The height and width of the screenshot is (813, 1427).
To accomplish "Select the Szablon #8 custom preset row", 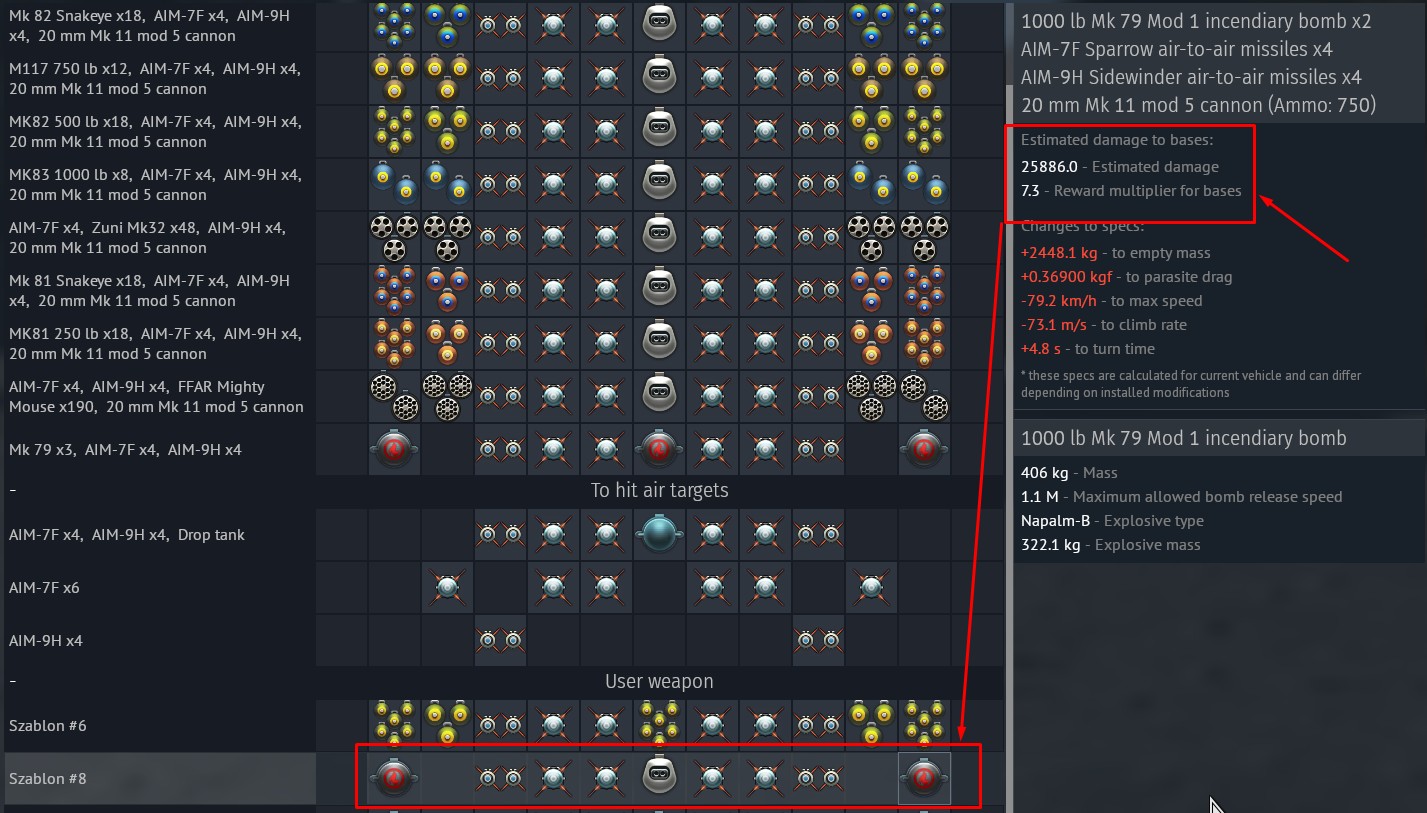I will point(502,778).
